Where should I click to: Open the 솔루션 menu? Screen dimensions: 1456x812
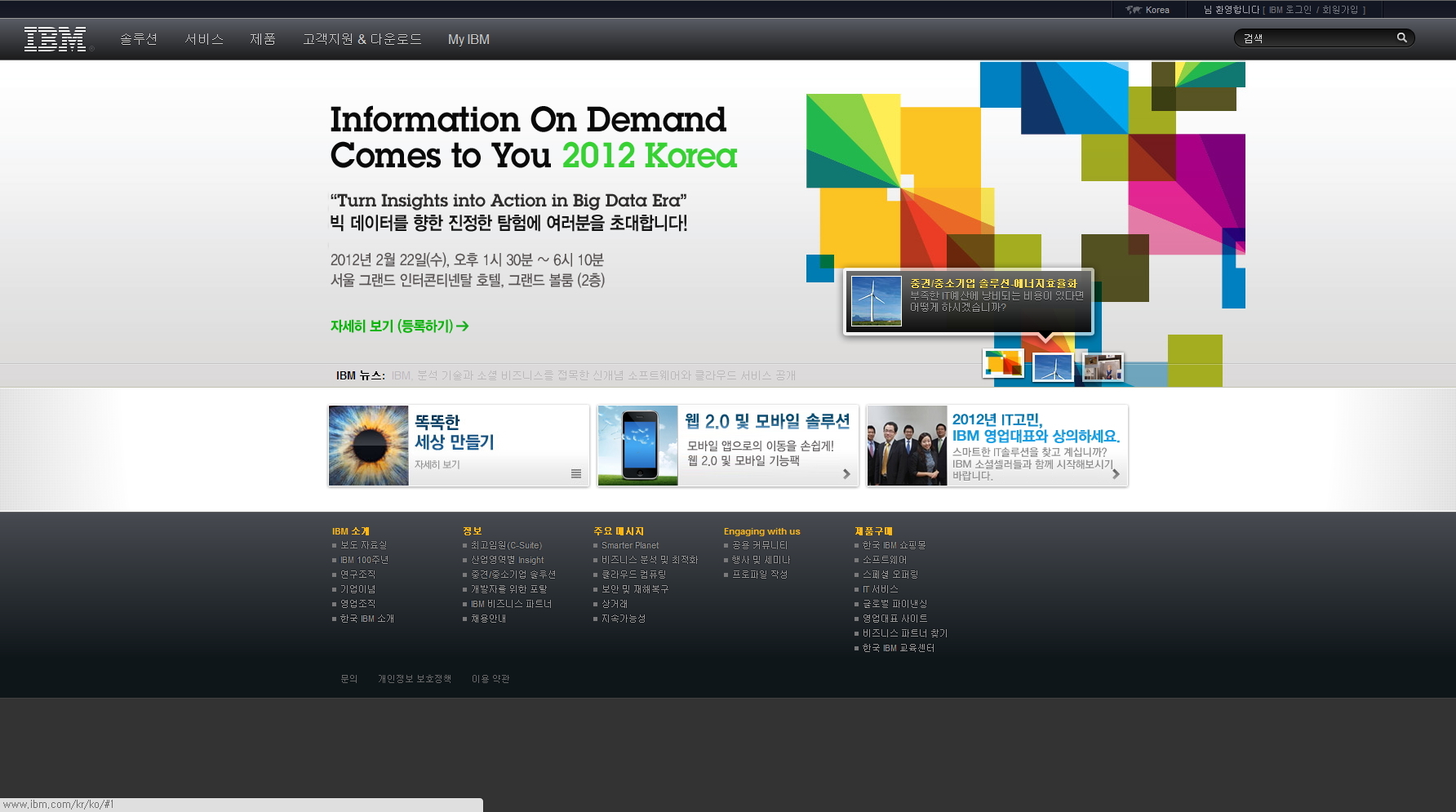[139, 39]
